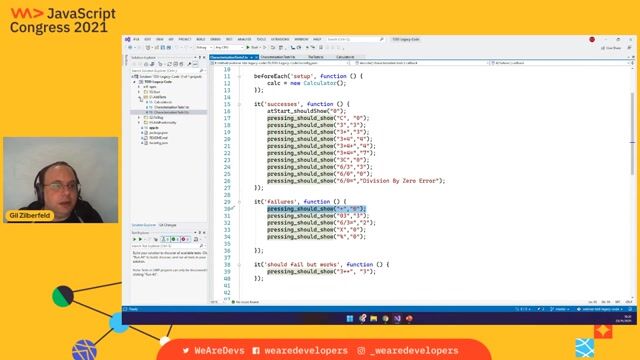Click the red account avatar icon
Image resolution: width=640 pixels, height=360 pixels.
click(x=592, y=40)
